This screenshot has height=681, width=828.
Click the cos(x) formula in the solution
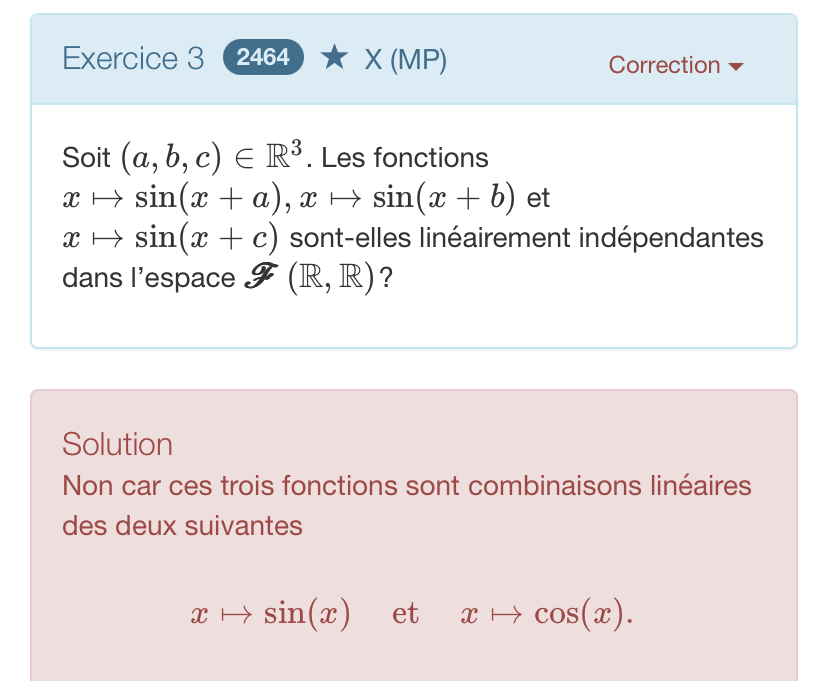(547, 613)
